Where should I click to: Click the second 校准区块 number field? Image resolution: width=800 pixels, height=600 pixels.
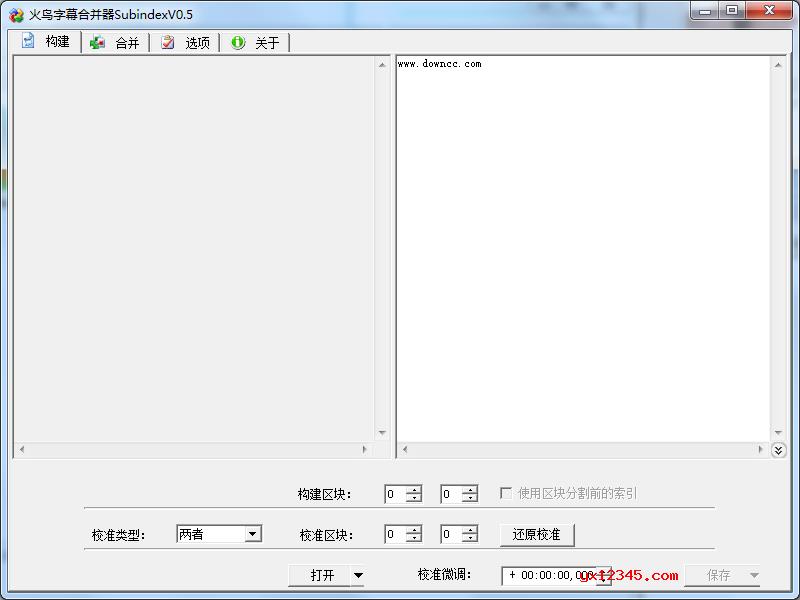point(452,534)
